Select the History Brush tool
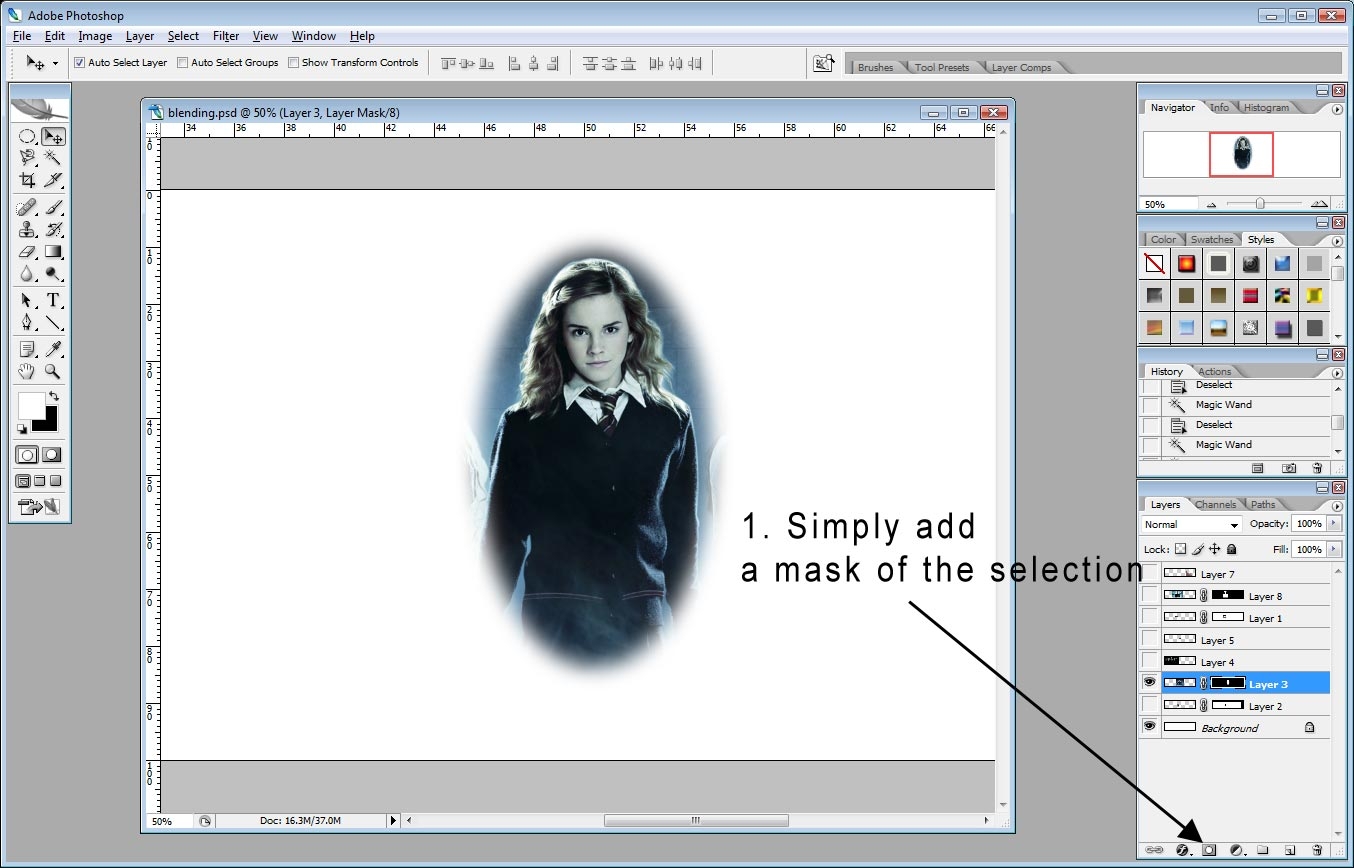Image resolution: width=1354 pixels, height=868 pixels. pos(53,230)
